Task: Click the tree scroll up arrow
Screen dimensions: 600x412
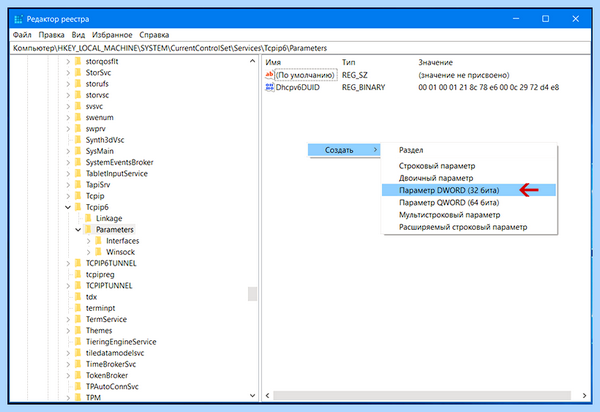Action: tap(252, 61)
